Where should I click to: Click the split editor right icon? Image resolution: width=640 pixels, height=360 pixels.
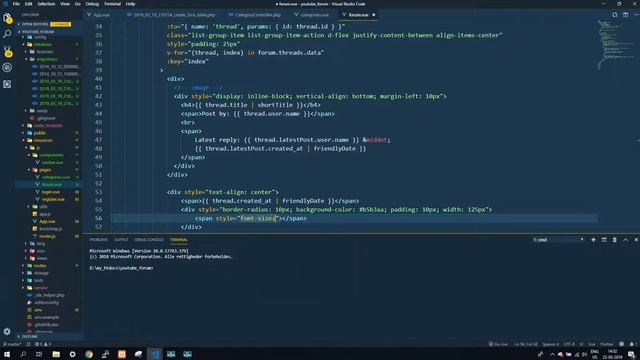[x=625, y=15]
